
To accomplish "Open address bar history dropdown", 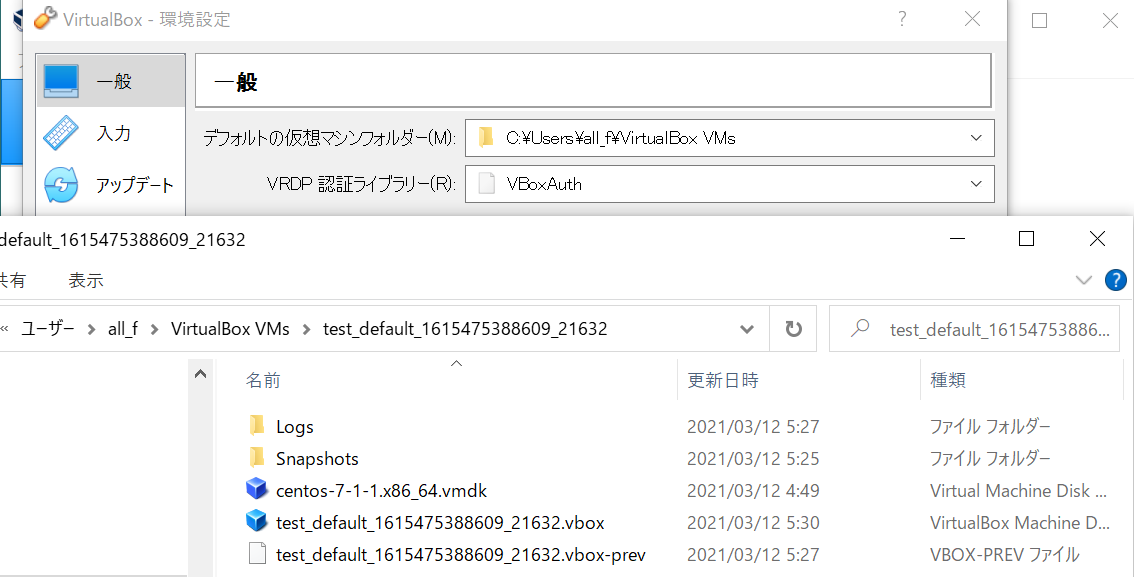I will (746, 330).
